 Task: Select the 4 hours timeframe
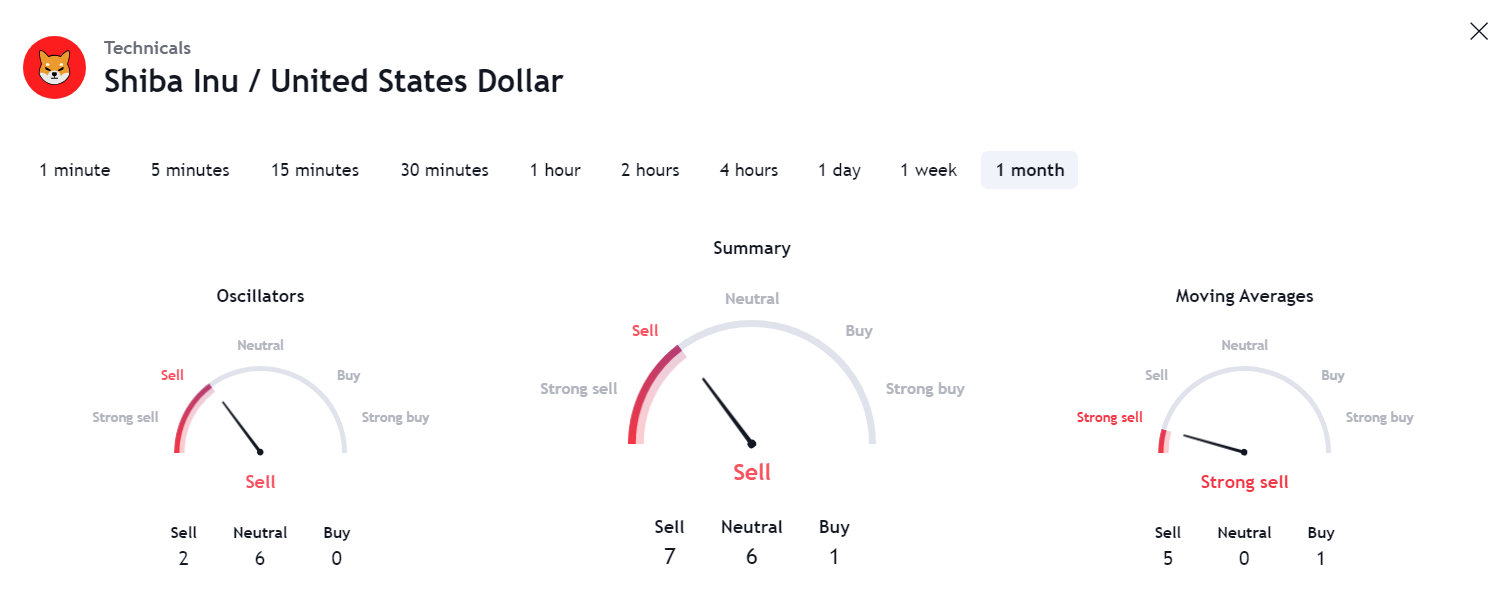pyautogui.click(x=749, y=170)
